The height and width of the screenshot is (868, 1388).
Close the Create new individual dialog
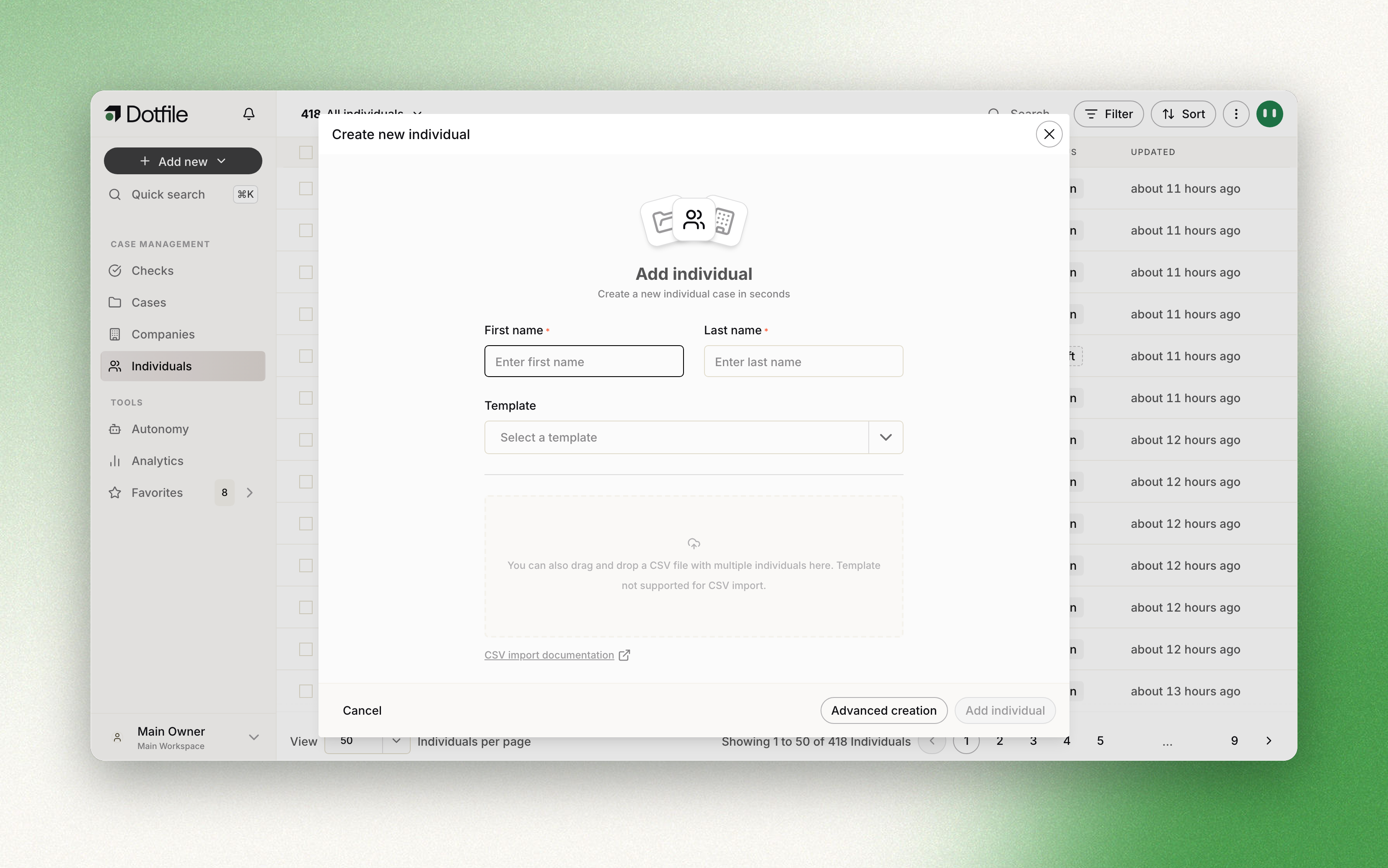(1049, 134)
